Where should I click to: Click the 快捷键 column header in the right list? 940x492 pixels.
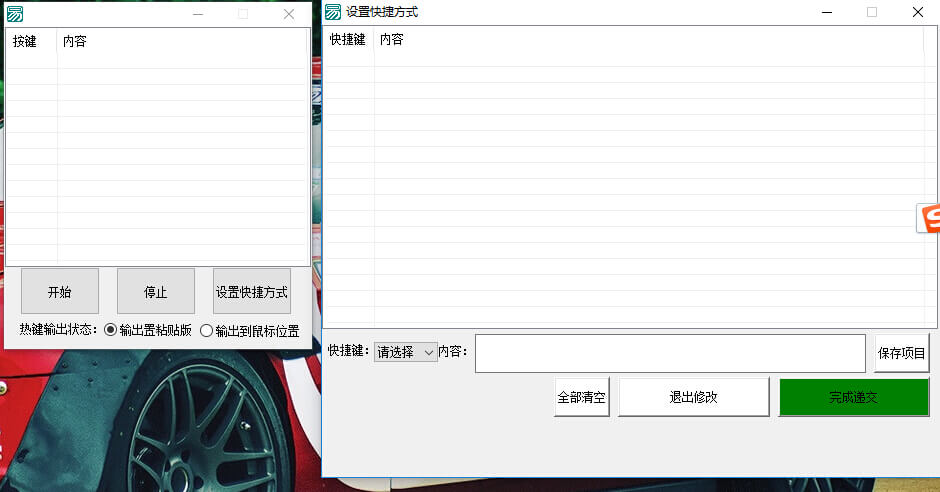pyautogui.click(x=348, y=40)
